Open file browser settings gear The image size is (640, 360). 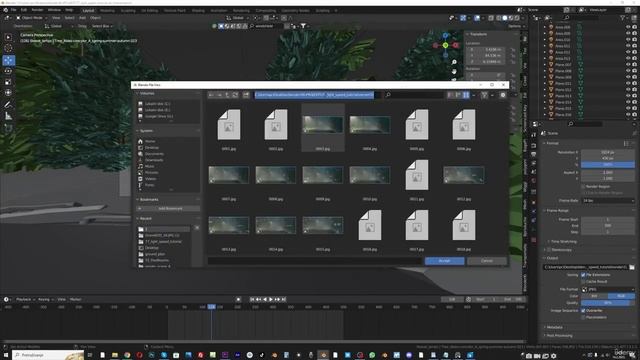point(503,95)
